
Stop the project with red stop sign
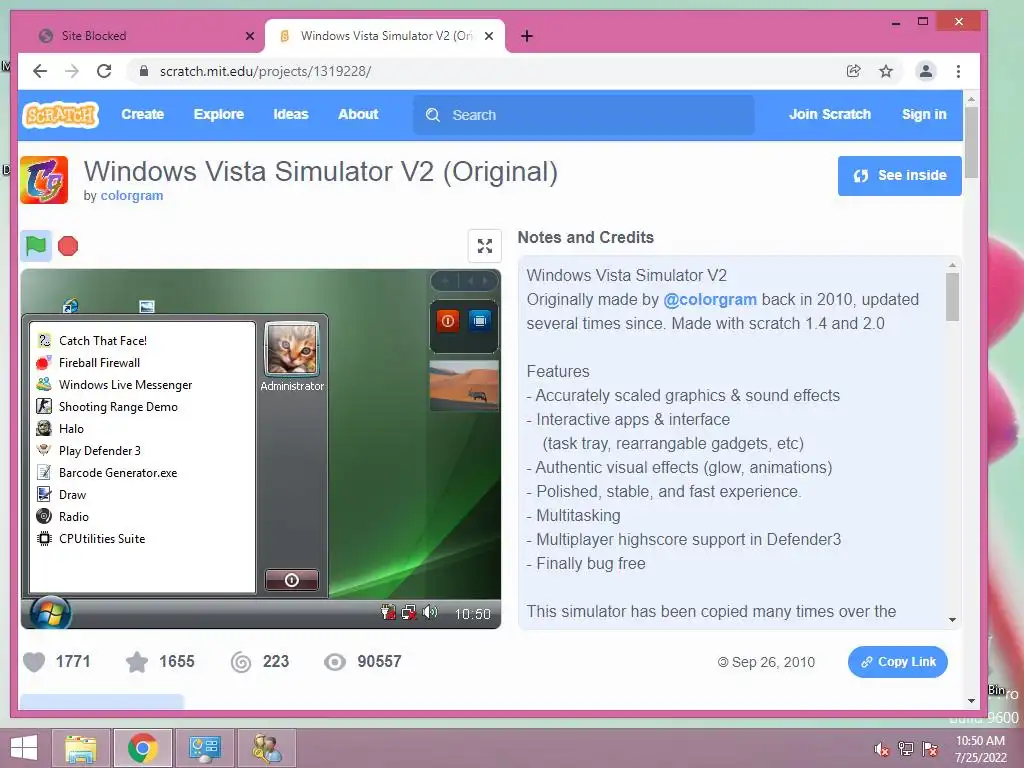68,246
